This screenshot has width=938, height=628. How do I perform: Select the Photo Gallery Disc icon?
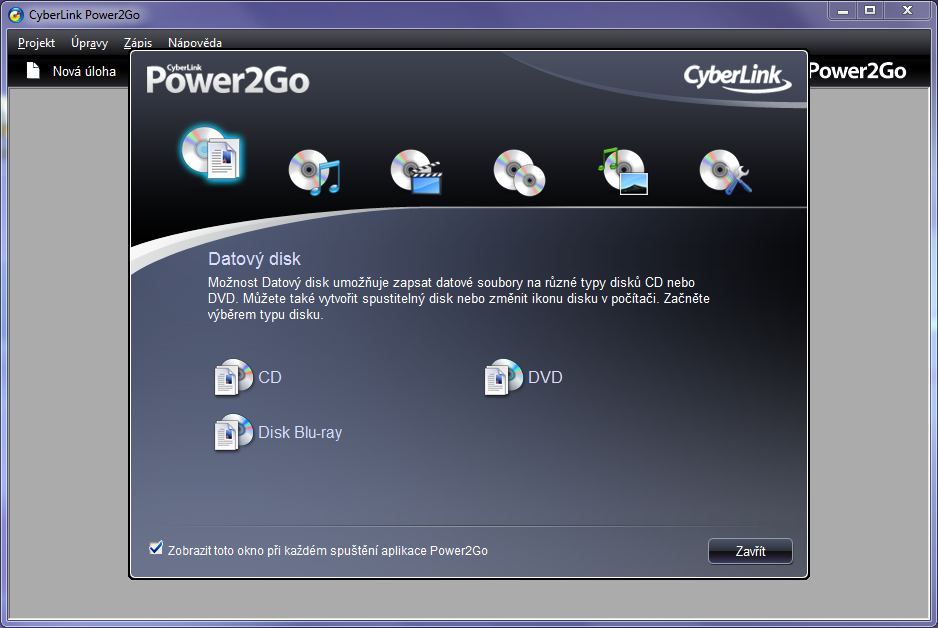point(623,171)
